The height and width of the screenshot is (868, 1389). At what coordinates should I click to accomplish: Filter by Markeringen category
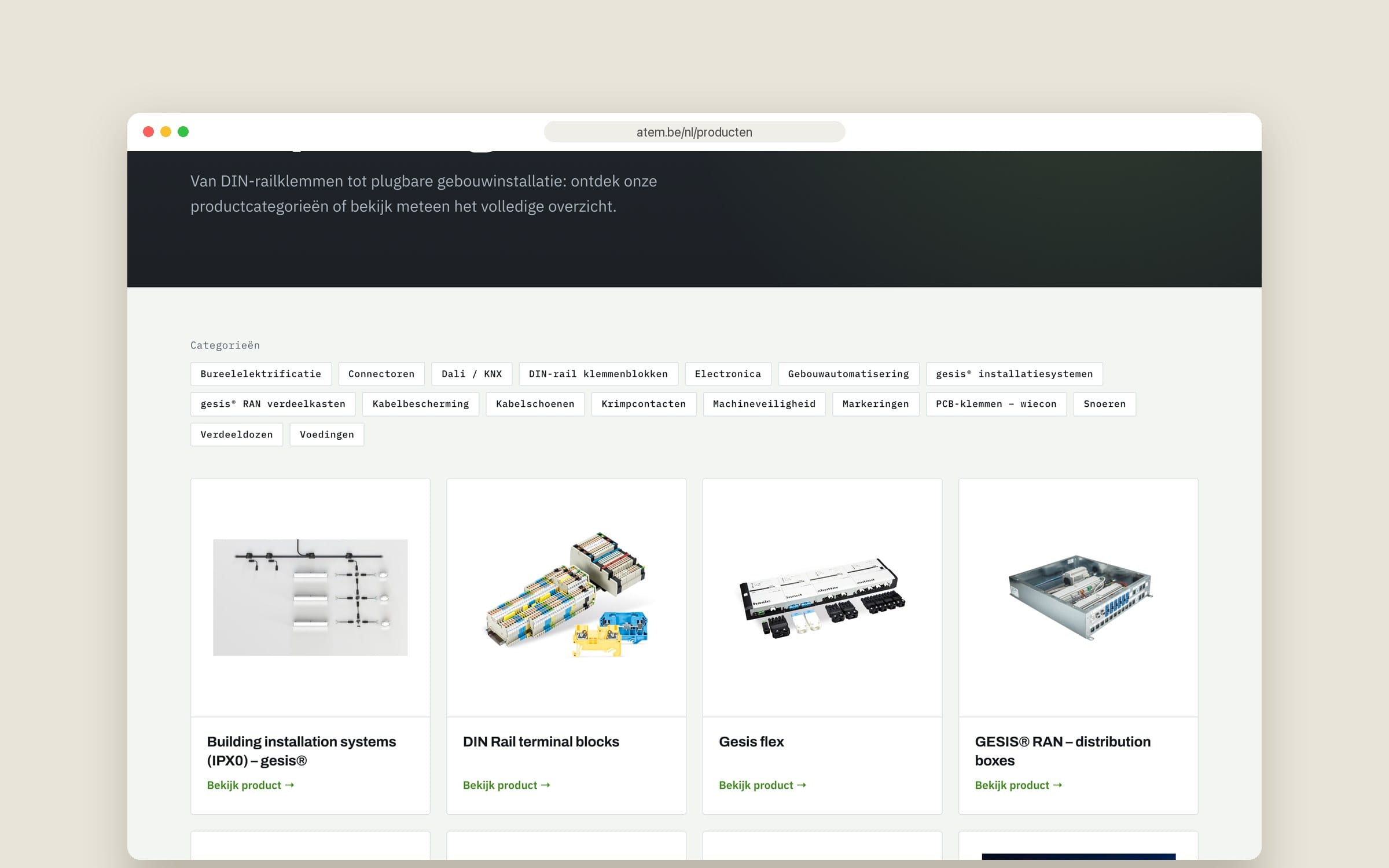(876, 404)
